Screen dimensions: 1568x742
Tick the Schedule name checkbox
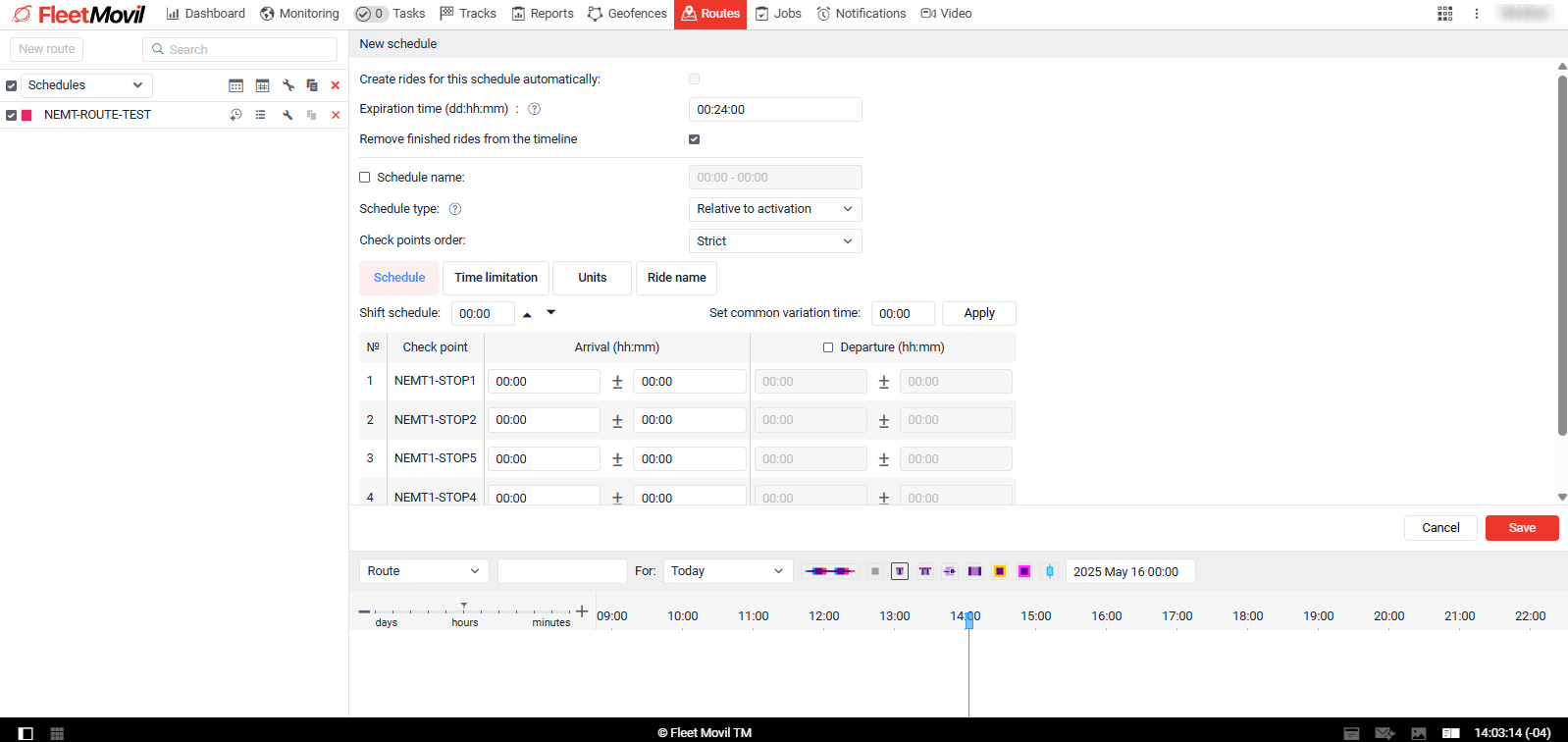pyautogui.click(x=365, y=178)
